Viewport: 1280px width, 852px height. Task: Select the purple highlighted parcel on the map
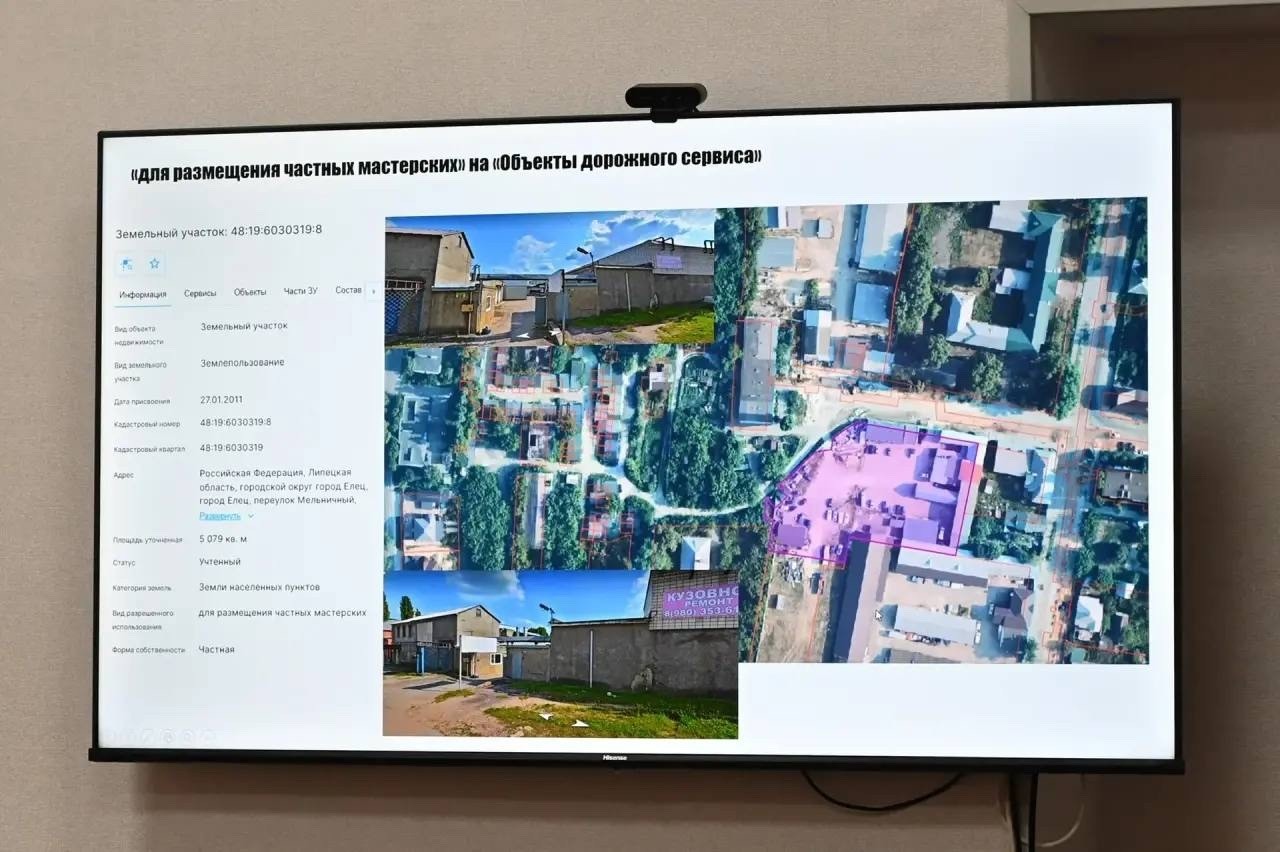tap(870, 490)
